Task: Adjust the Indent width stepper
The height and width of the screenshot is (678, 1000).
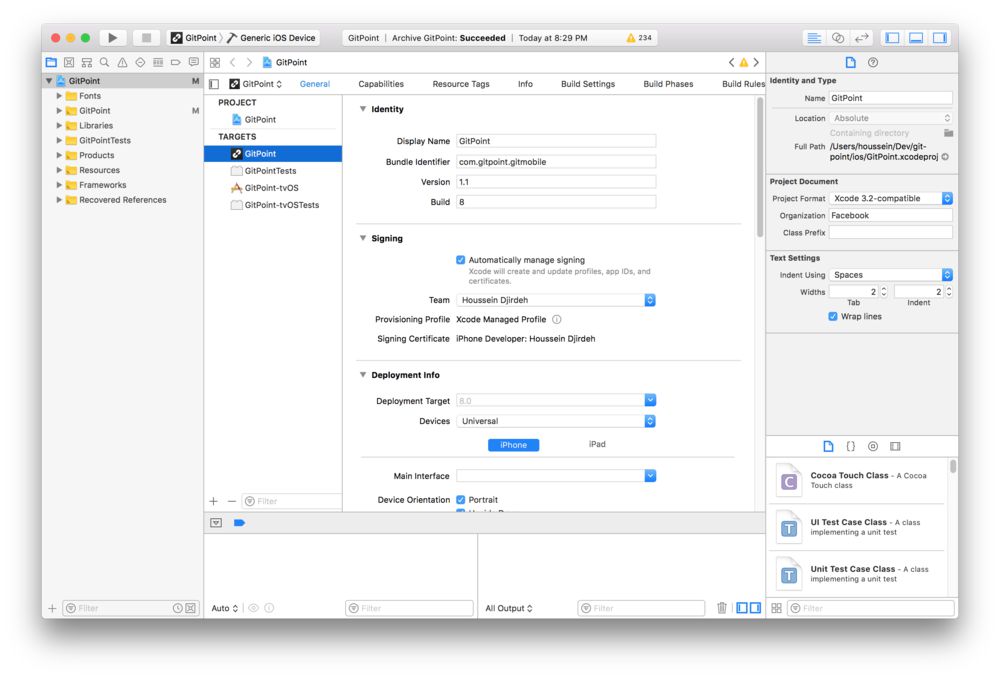Action: click(x=948, y=291)
